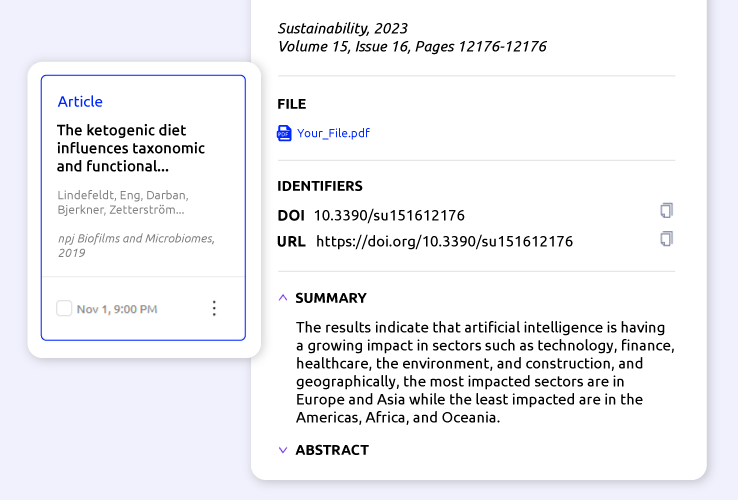Open the PDF file icon
This screenshot has height=500, width=738.
[284, 133]
